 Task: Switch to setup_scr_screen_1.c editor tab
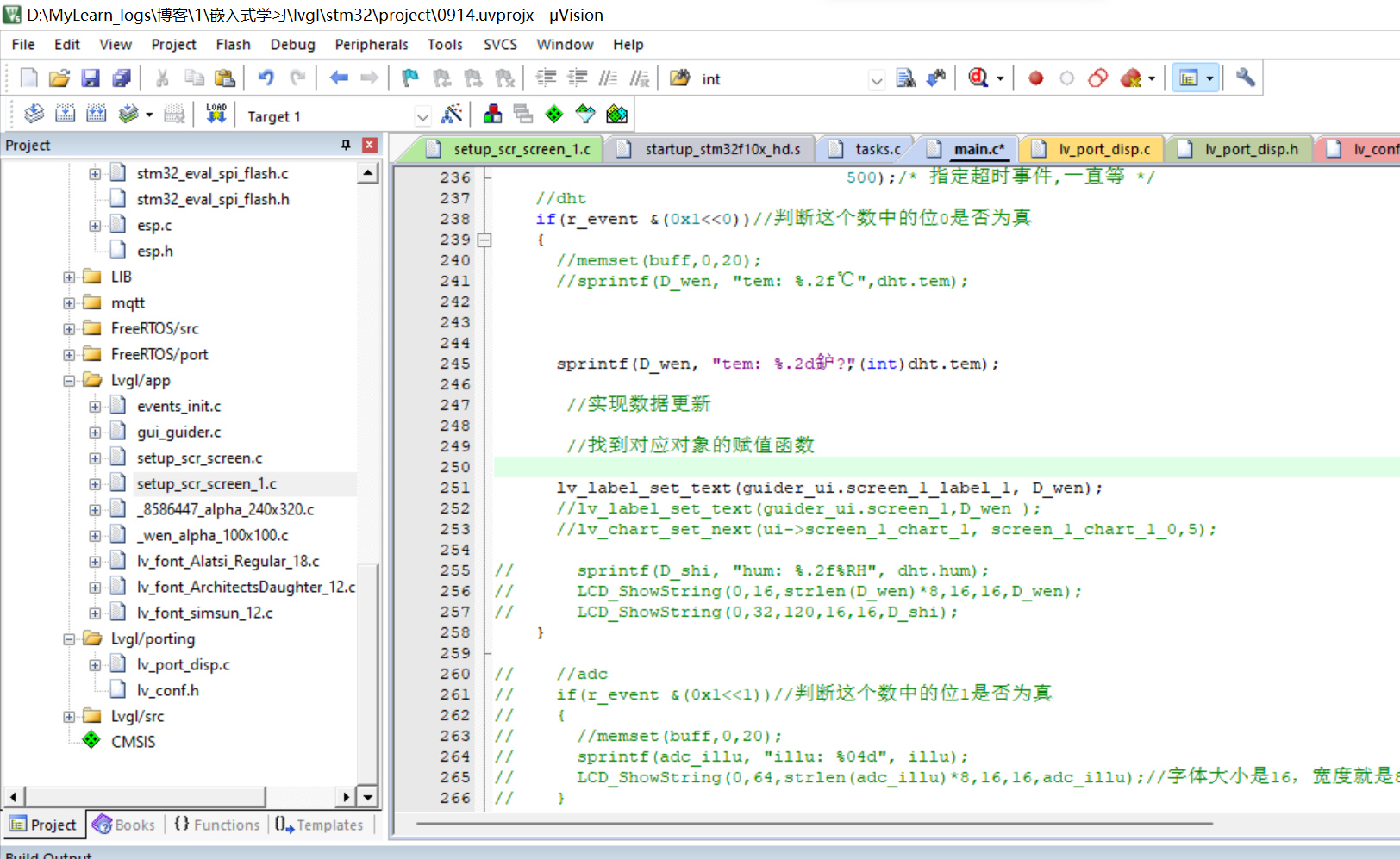(510, 149)
